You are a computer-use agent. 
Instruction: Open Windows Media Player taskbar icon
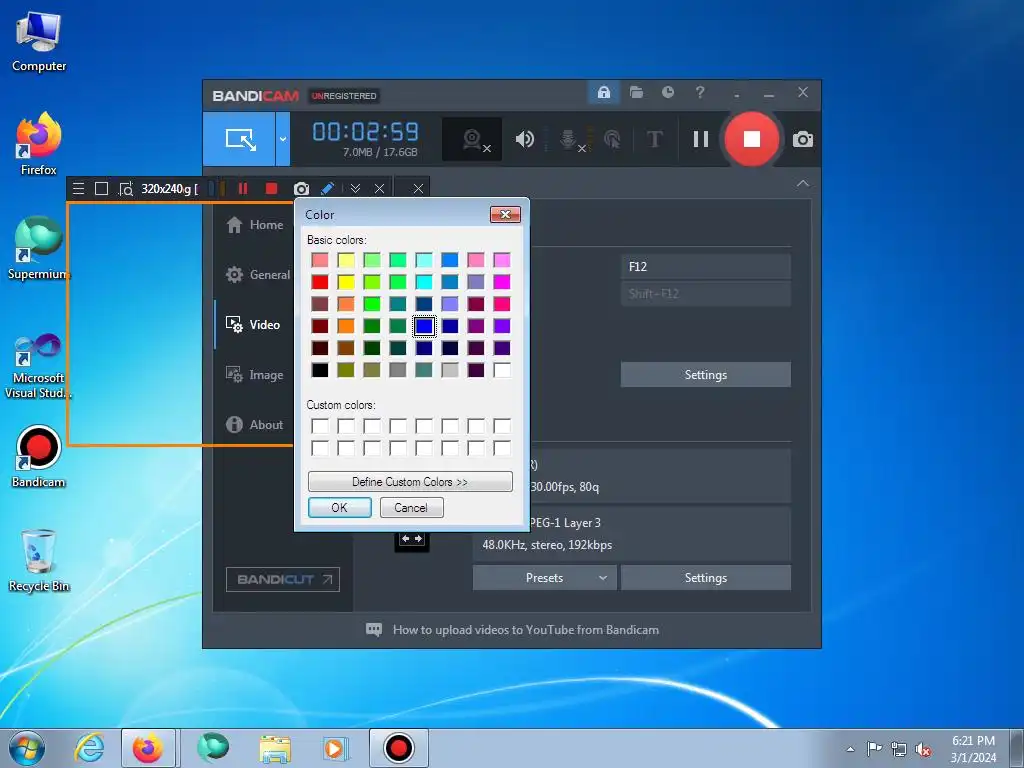click(x=336, y=748)
